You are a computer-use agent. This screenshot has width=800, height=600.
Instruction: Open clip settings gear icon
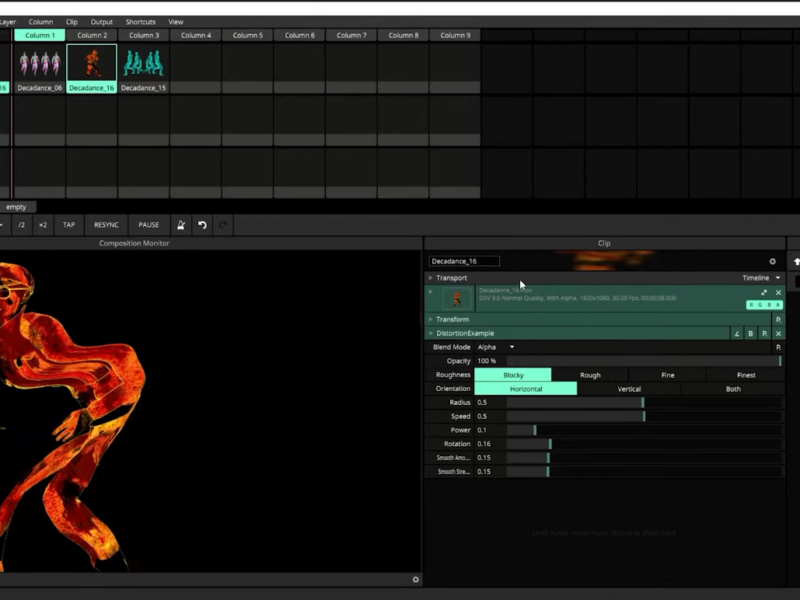pyautogui.click(x=772, y=261)
